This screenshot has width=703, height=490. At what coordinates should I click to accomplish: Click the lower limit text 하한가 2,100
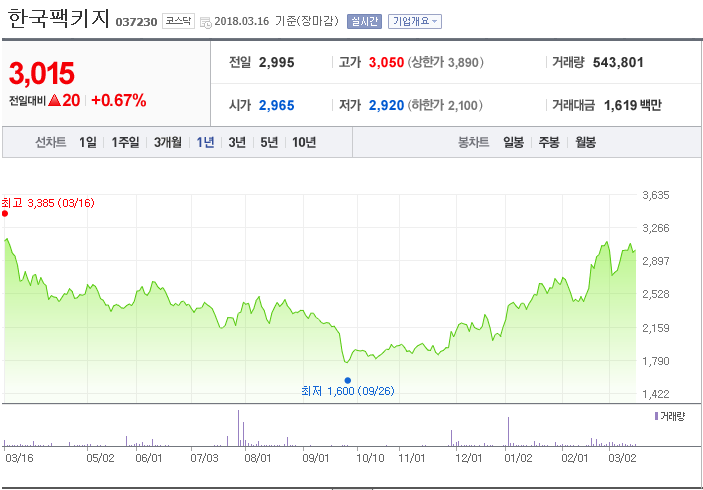[x=445, y=105]
